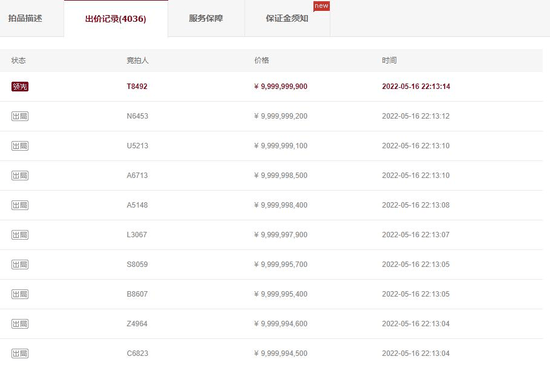Click the 竞拍人 column header

(138, 60)
